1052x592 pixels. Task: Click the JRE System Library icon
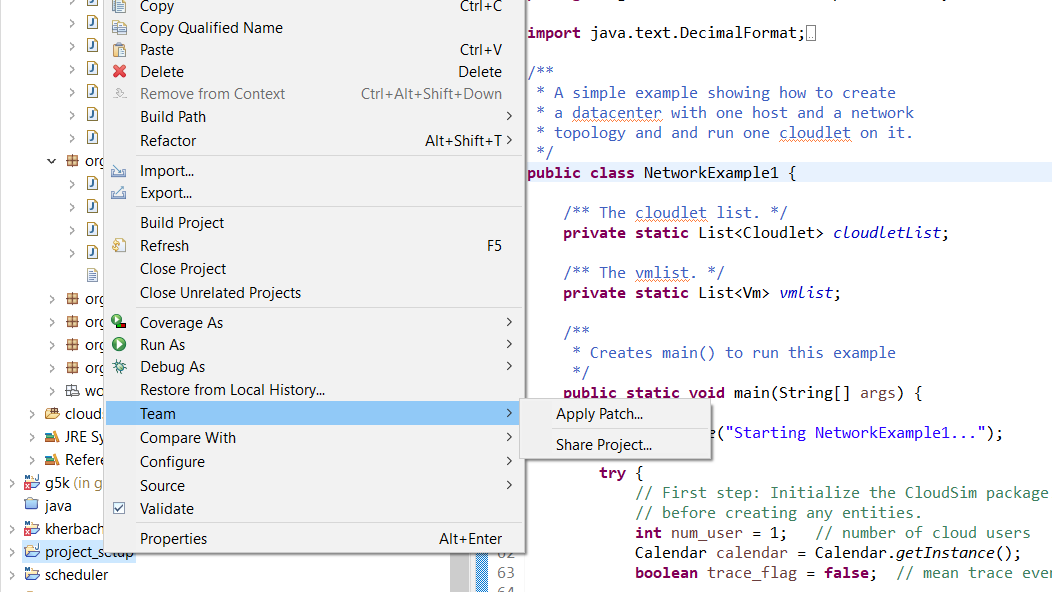[x=52, y=436]
